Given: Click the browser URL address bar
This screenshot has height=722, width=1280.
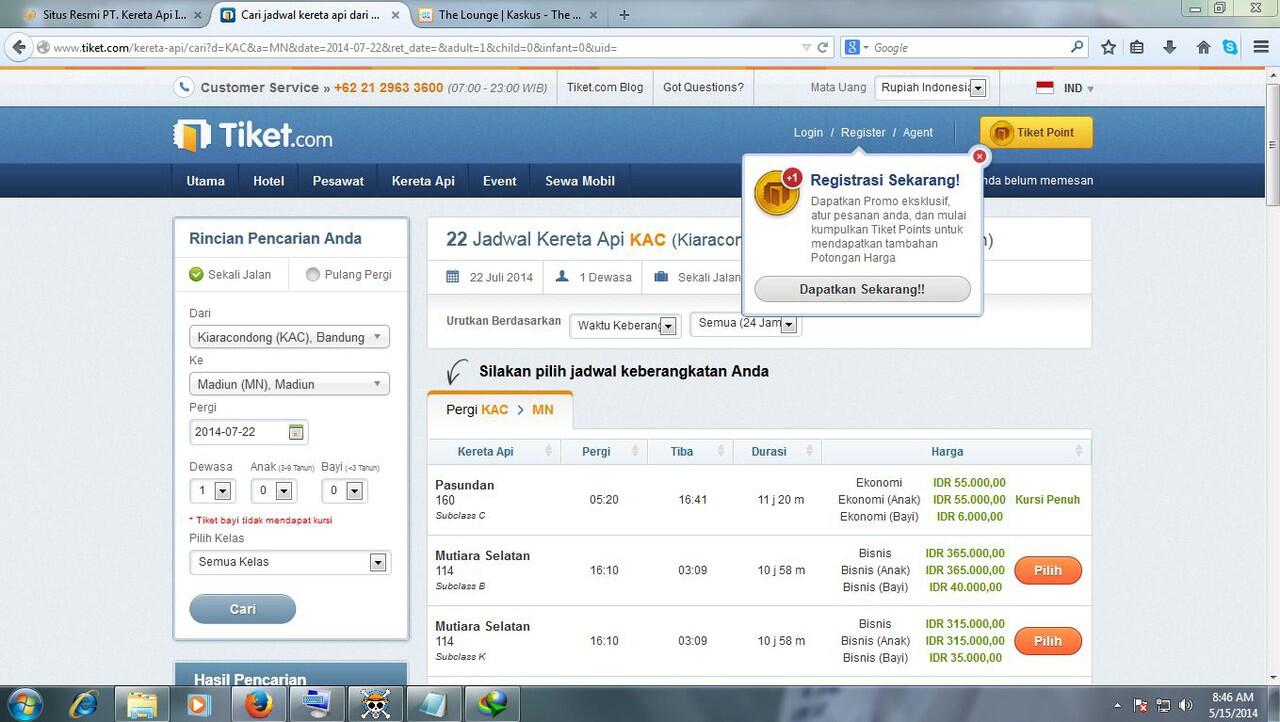Looking at the screenshot, I should click(x=420, y=47).
